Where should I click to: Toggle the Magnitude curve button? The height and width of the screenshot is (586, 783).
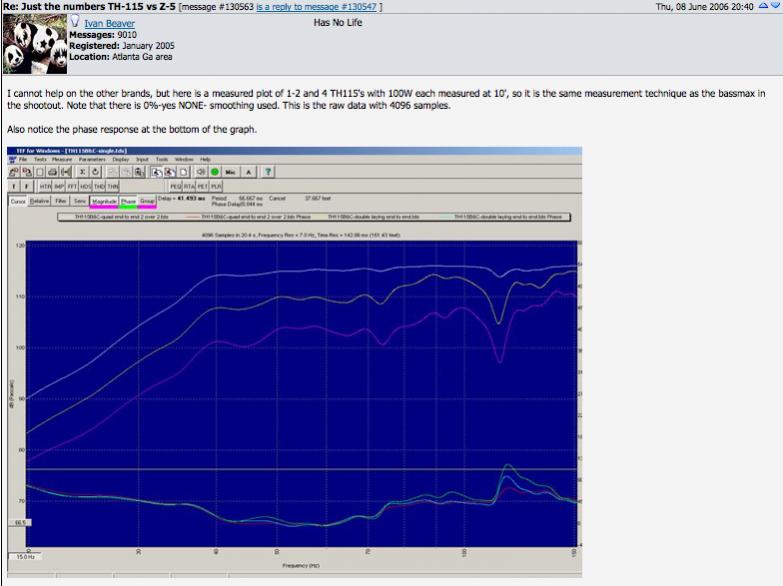pyautogui.click(x=104, y=201)
